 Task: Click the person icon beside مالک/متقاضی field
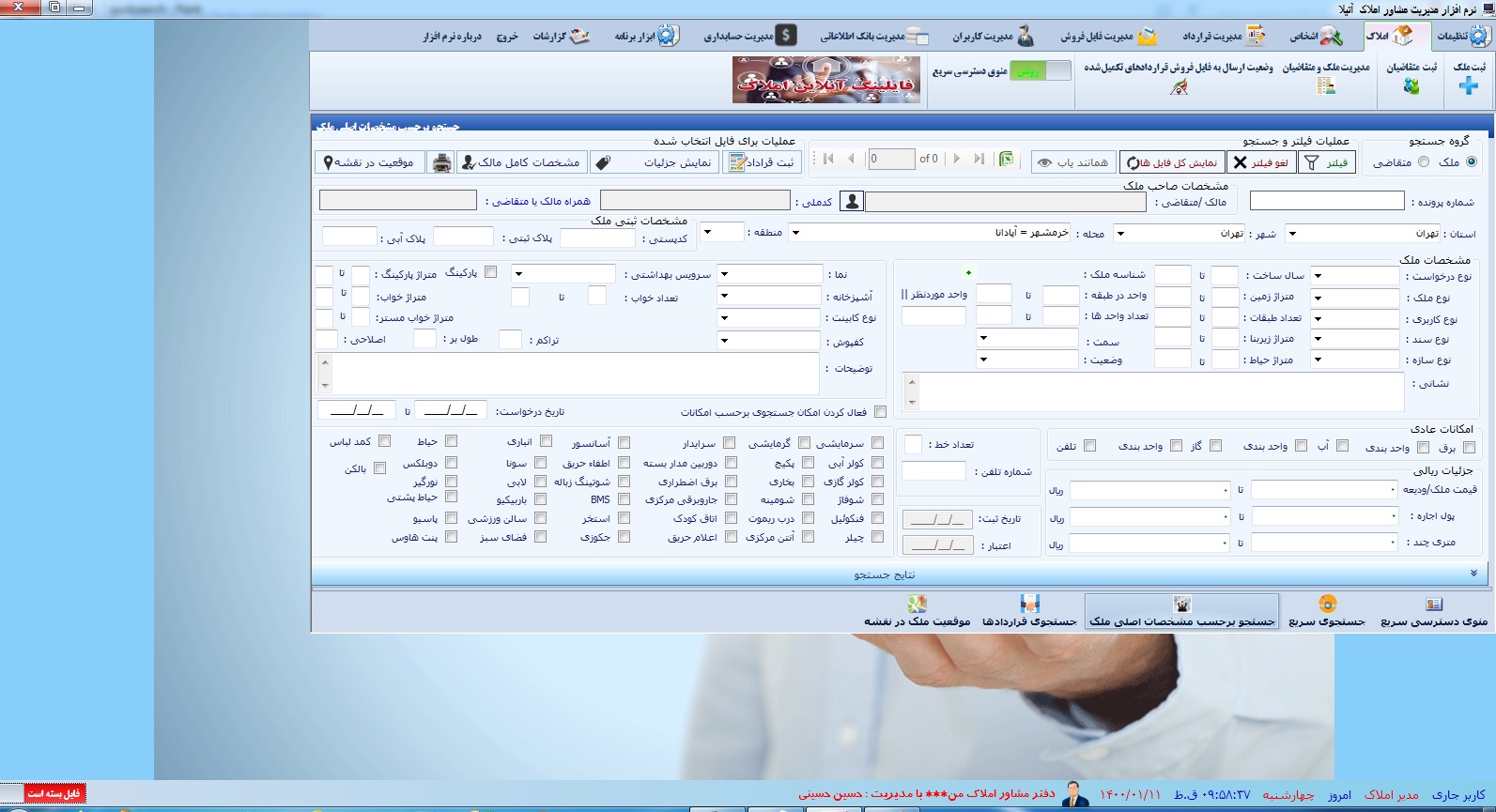click(852, 201)
